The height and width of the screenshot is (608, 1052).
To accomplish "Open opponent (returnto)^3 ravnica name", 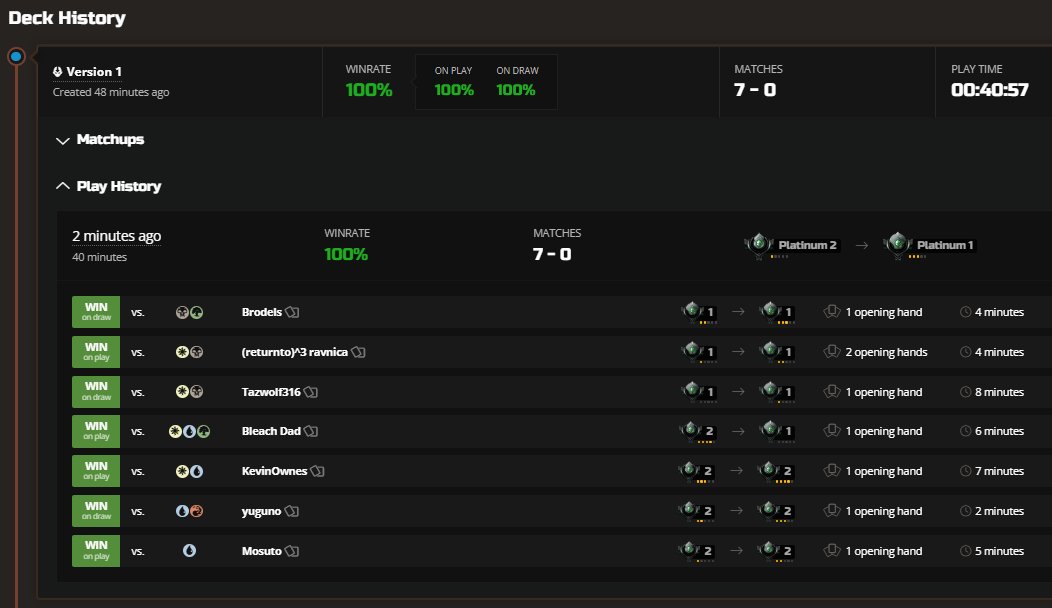I will [x=295, y=352].
